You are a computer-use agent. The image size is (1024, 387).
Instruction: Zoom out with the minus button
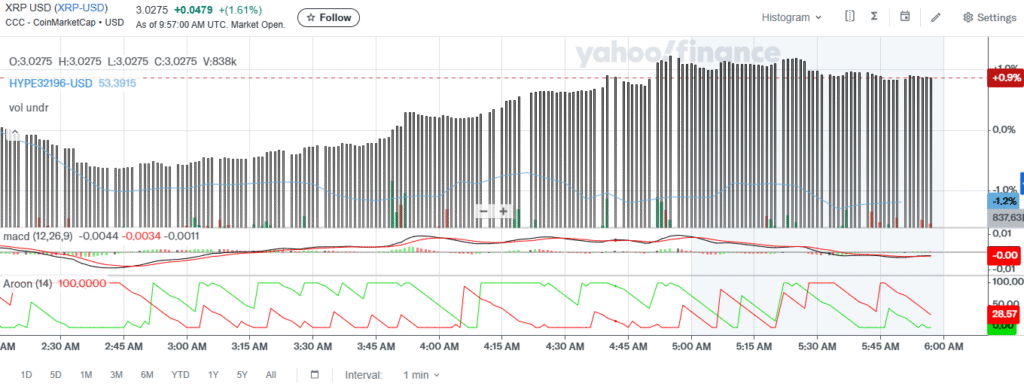484,211
